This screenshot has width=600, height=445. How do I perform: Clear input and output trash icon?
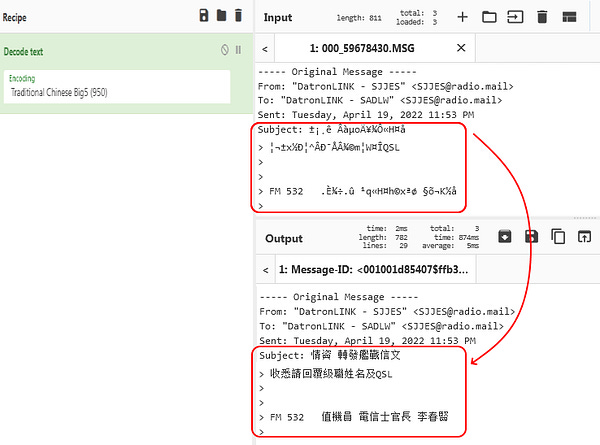(x=542, y=17)
